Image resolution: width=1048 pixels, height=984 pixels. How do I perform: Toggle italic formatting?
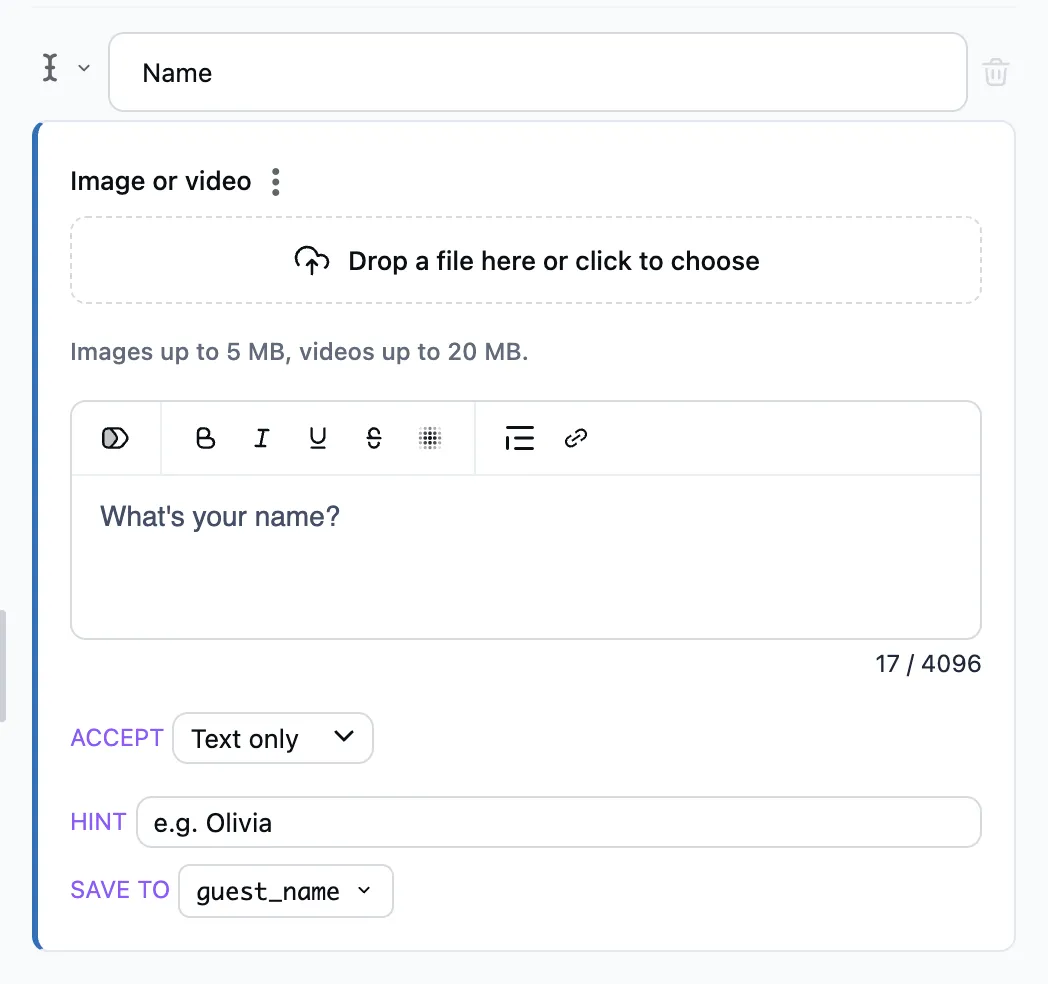(x=261, y=439)
